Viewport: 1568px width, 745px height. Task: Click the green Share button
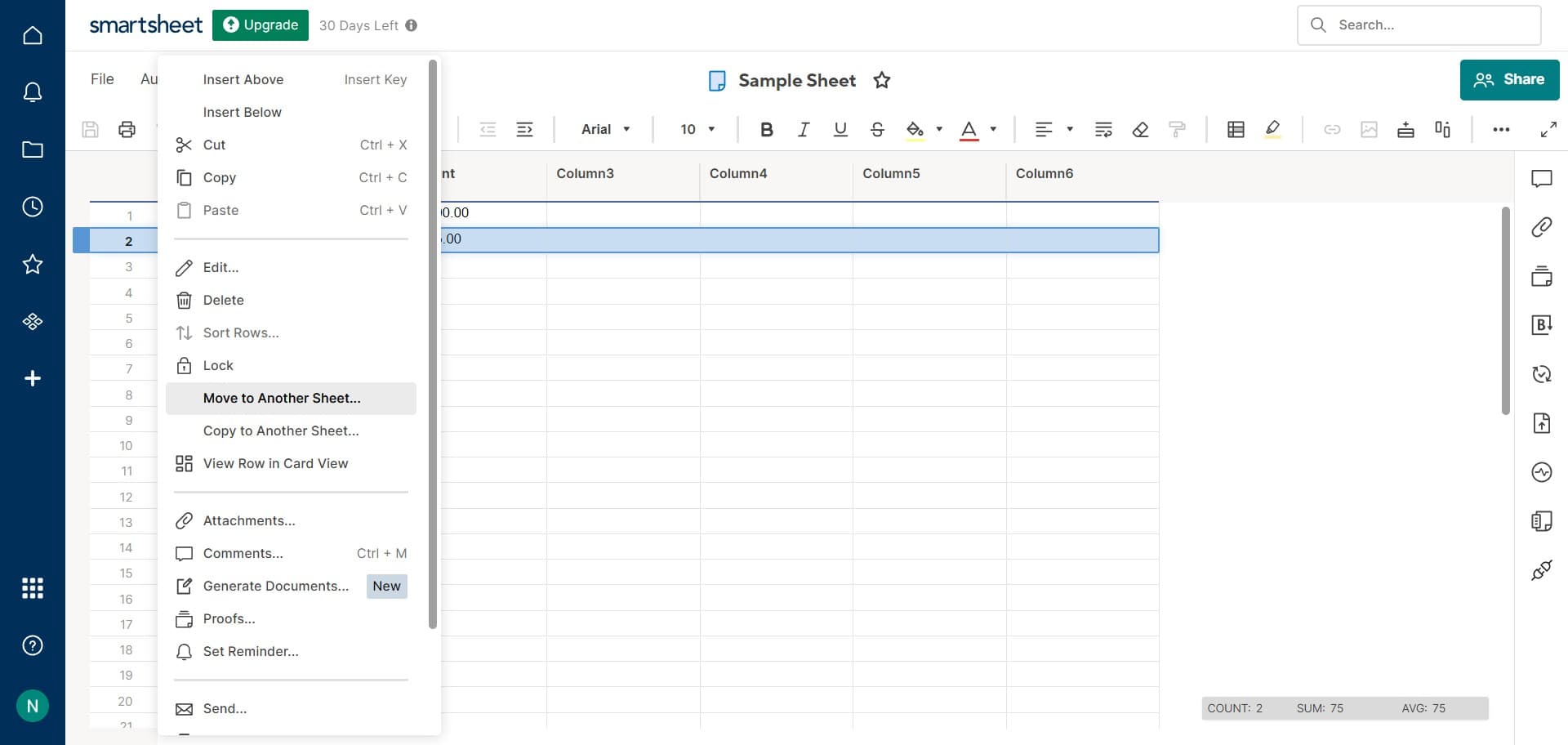click(x=1509, y=79)
